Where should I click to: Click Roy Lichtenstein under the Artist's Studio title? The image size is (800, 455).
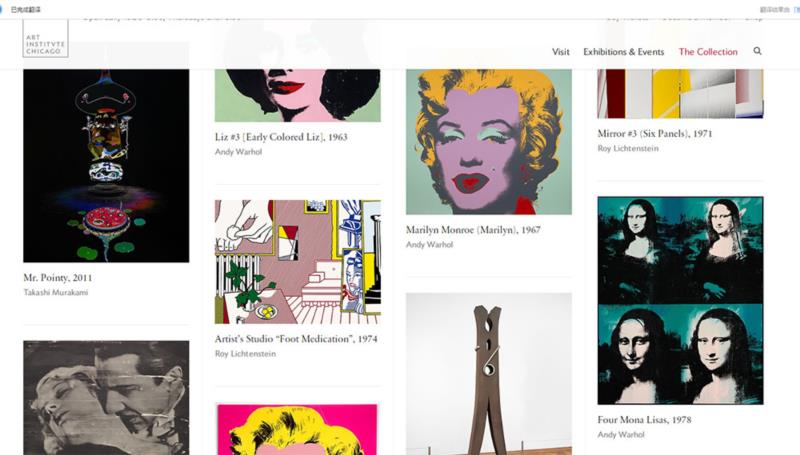pos(245,353)
